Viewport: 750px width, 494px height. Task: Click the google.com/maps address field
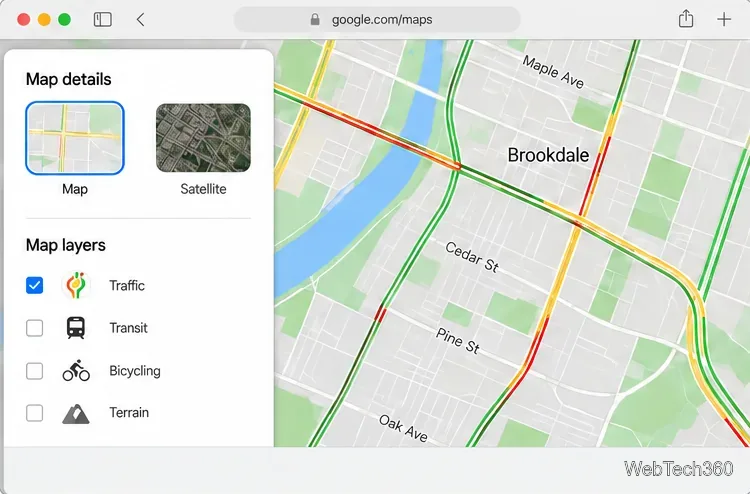click(x=377, y=19)
